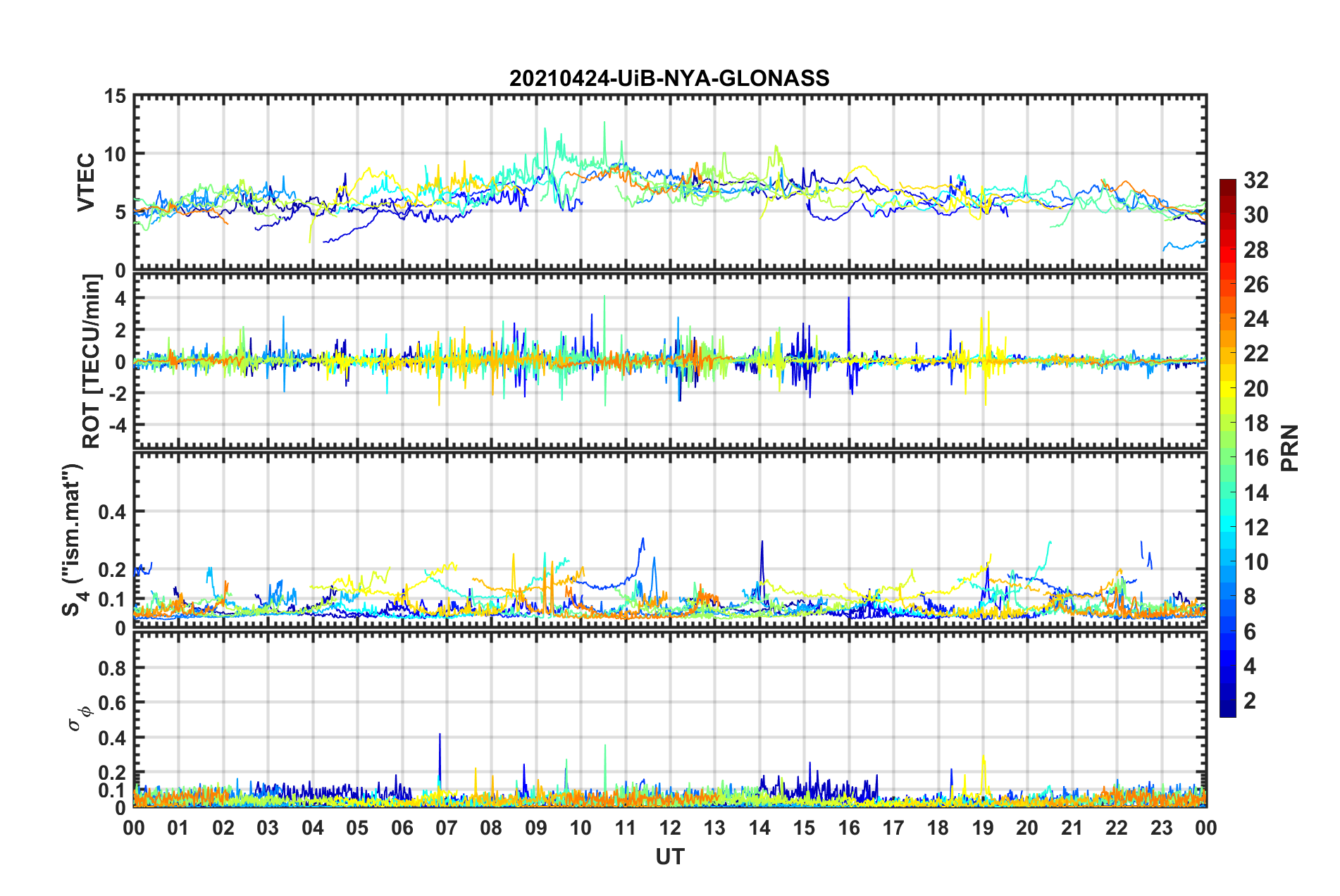
Task: Select the UT x-axis label
Action: pyautogui.click(x=670, y=857)
